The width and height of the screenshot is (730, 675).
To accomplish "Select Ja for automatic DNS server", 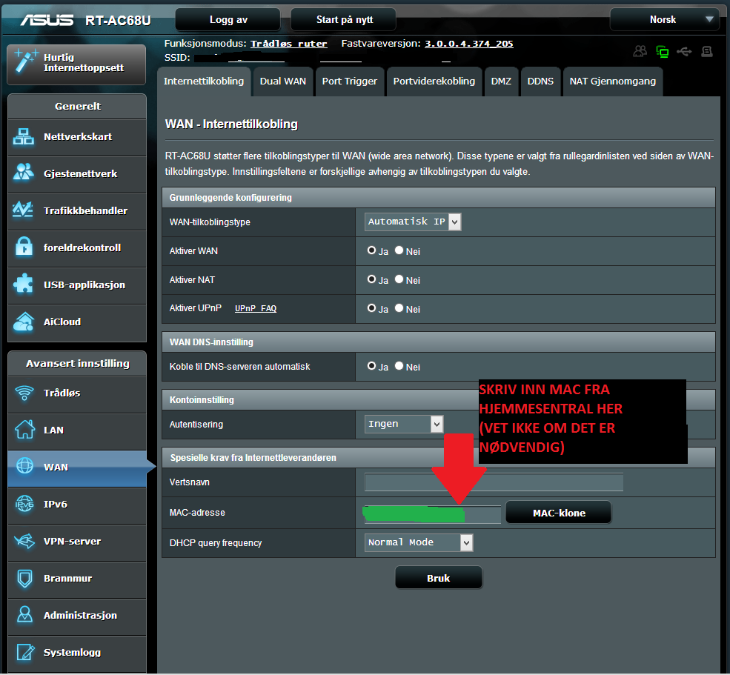I will (x=371, y=366).
